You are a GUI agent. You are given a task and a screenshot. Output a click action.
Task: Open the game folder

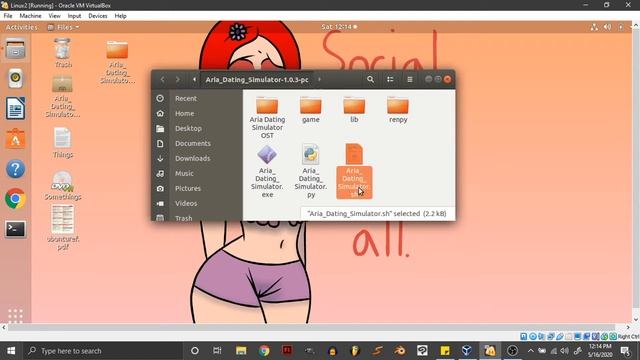(311, 109)
